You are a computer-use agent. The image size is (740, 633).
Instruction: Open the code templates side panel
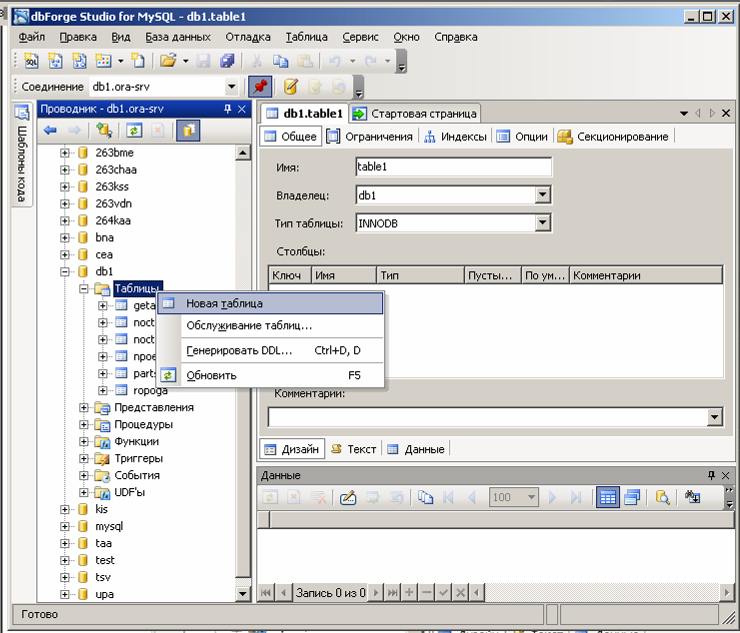(x=22, y=155)
